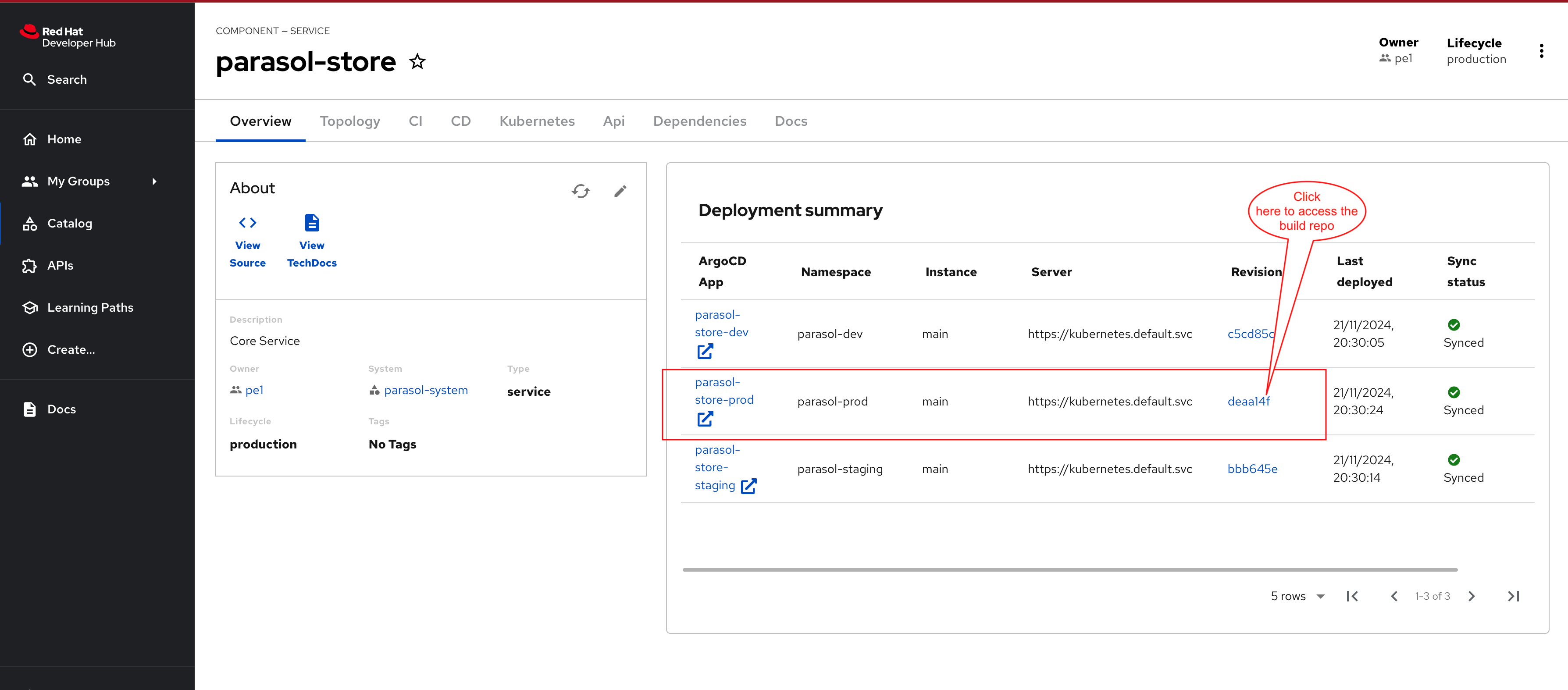Go to Home in sidebar
Screen dimensions: 1568x690
(52, 139)
